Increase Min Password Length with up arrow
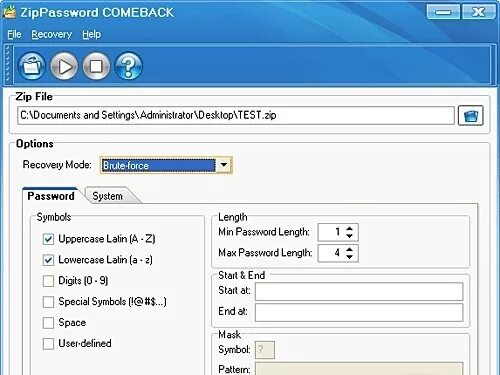 click(x=349, y=229)
